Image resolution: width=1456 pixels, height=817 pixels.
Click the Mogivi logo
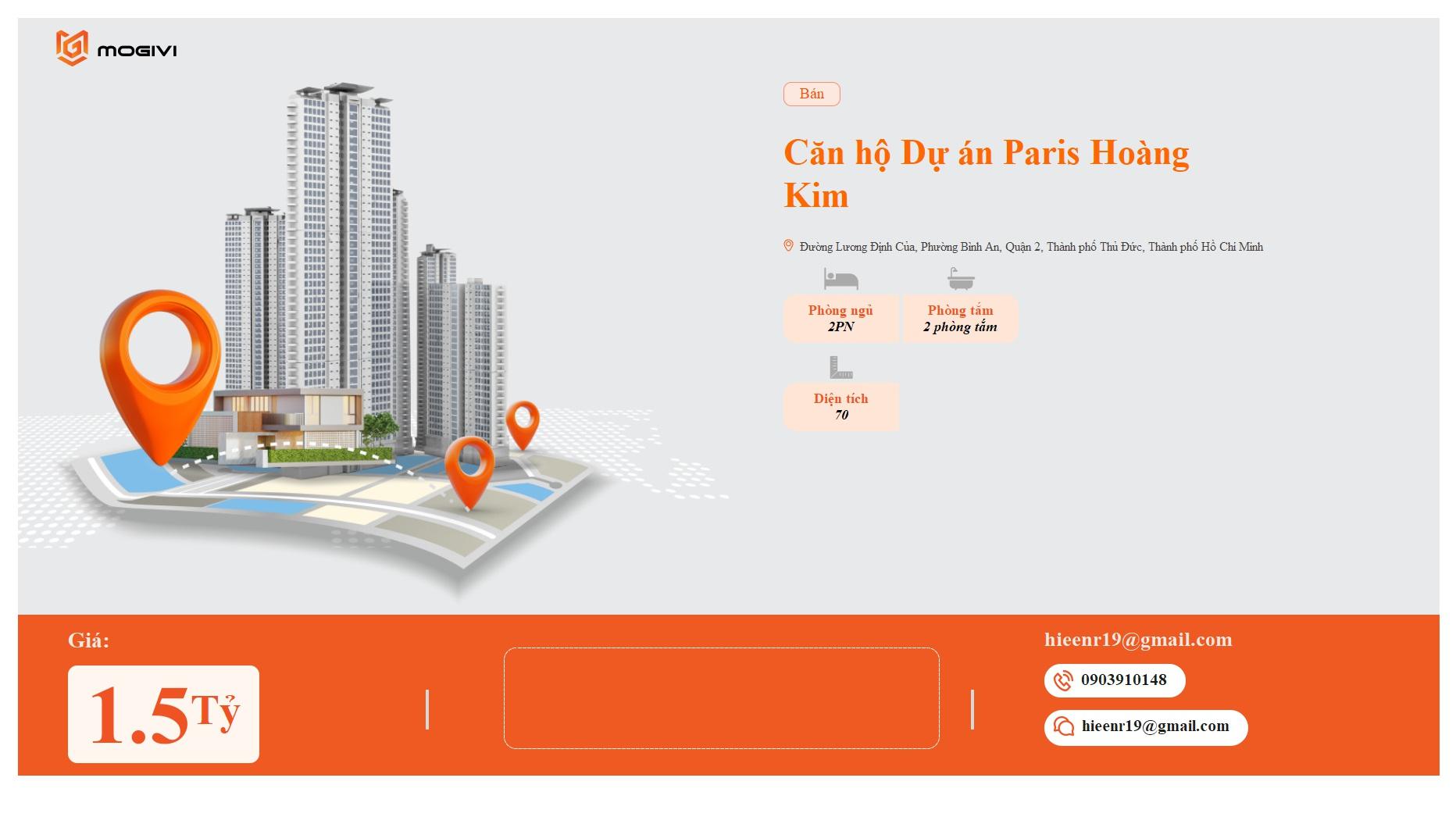coord(116,48)
